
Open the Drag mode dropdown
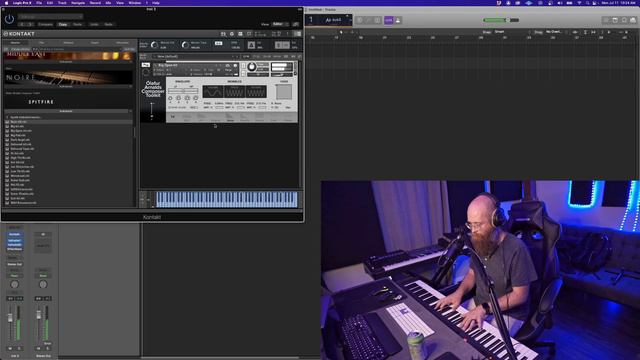click(556, 32)
